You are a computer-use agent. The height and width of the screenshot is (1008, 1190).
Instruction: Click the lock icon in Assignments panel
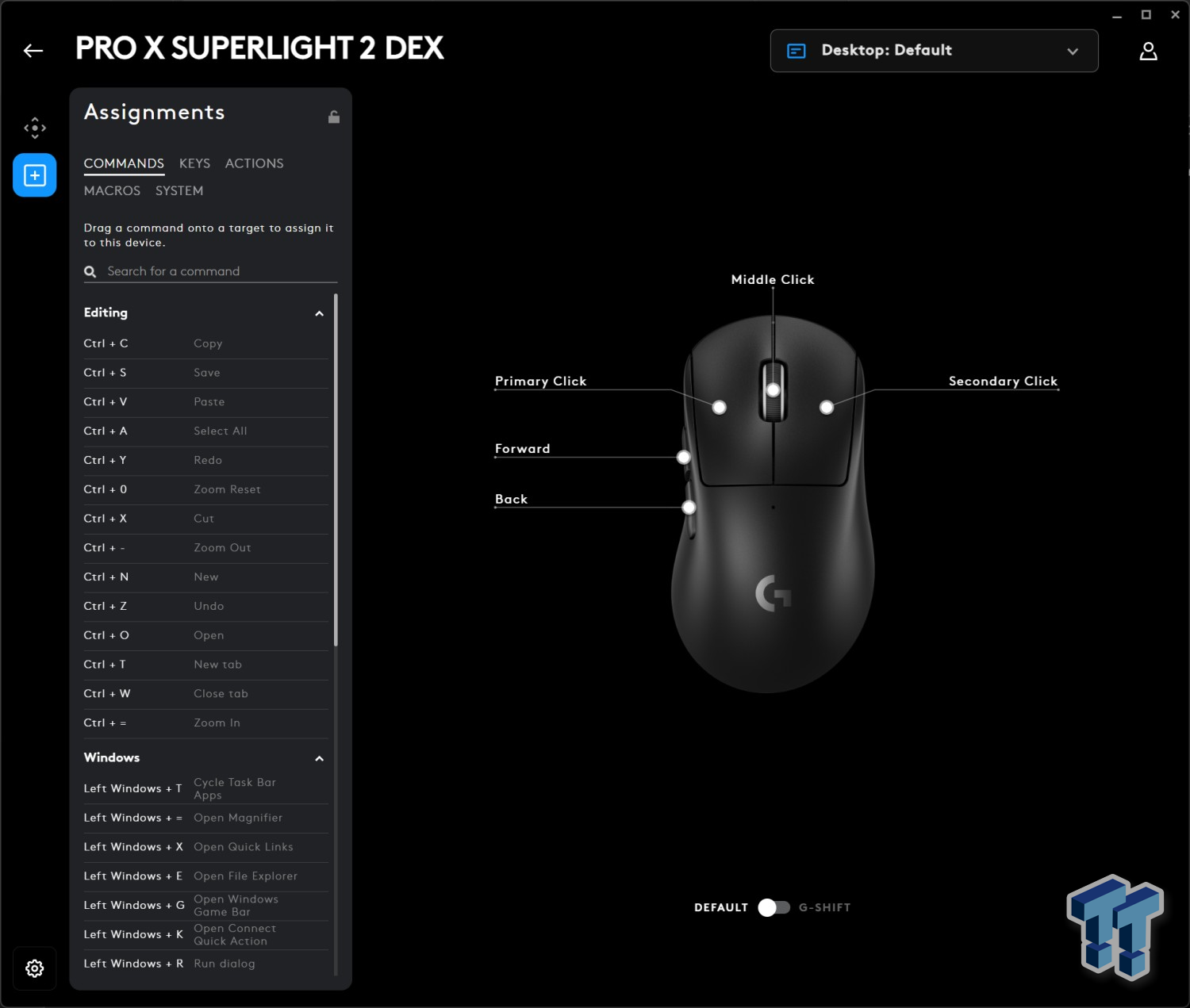(334, 117)
